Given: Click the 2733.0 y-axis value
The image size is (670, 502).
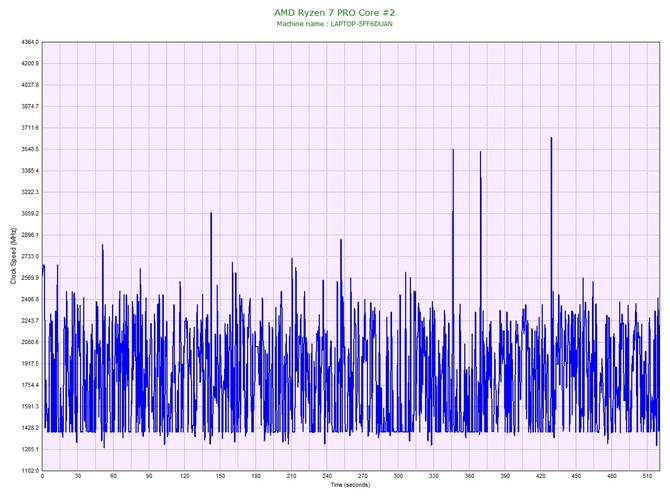Looking at the screenshot, I should coord(30,256).
